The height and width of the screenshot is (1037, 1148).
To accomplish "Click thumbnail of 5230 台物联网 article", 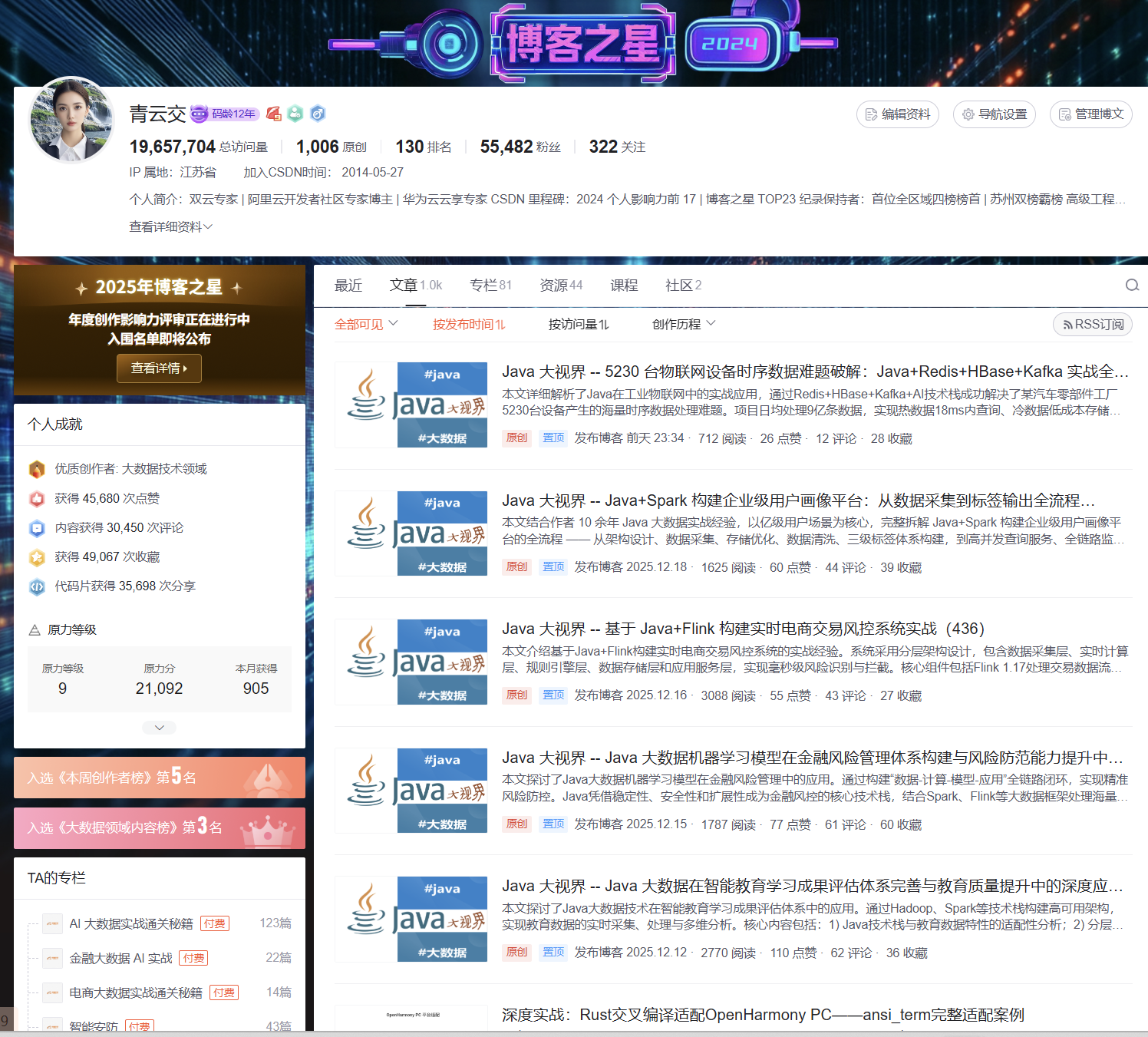I will click(x=411, y=405).
